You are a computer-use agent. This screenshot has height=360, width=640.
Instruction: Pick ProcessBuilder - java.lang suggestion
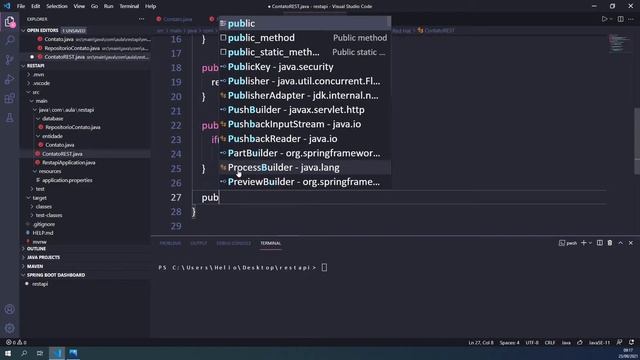(x=304, y=167)
